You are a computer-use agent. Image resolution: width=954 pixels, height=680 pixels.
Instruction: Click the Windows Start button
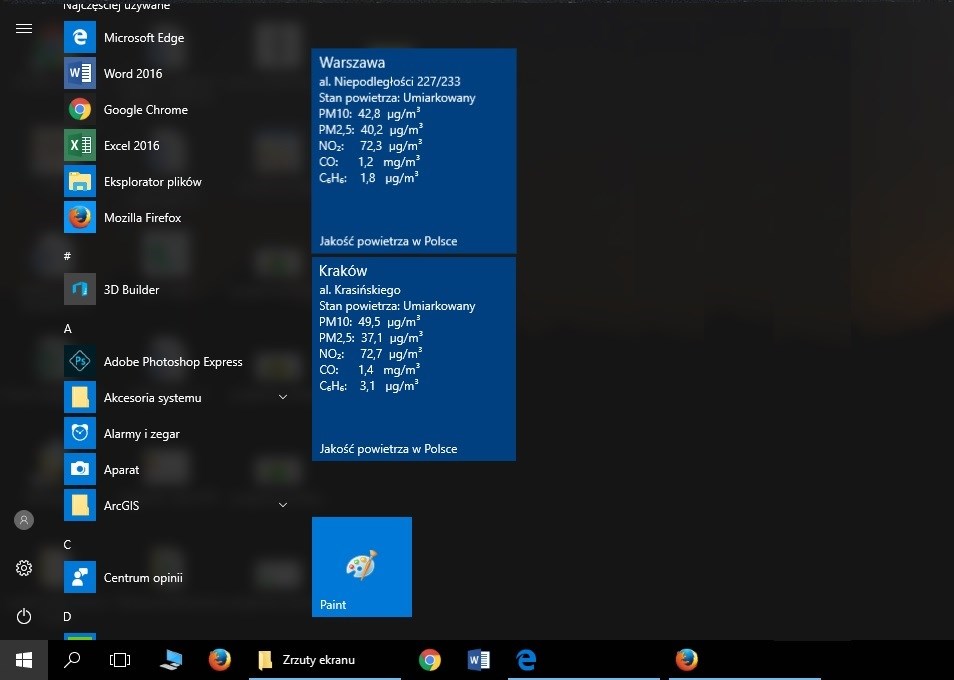tap(24, 660)
